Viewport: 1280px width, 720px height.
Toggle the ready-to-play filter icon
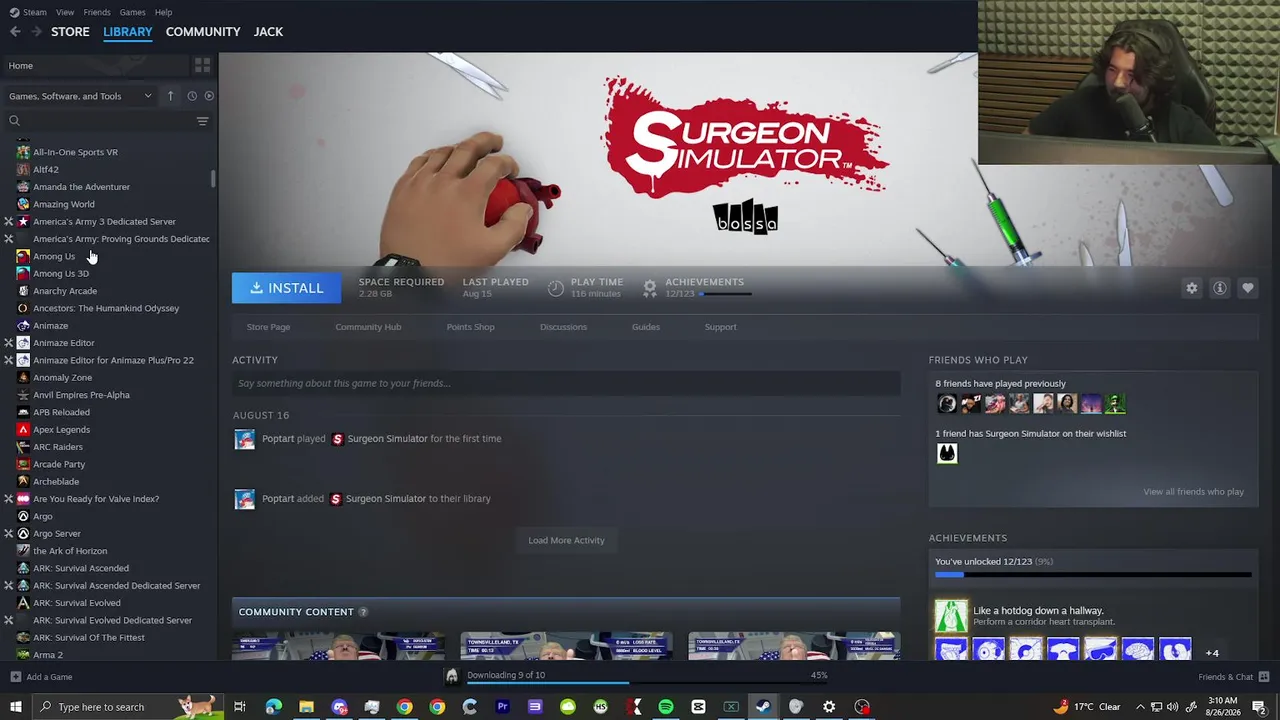pyautogui.click(x=209, y=96)
